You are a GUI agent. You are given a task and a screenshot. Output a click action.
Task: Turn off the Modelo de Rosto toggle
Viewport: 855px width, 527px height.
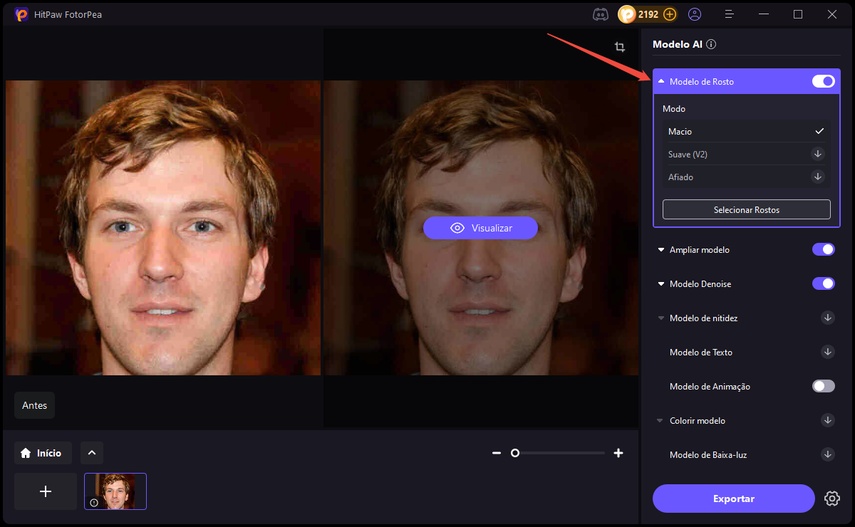[823, 81]
